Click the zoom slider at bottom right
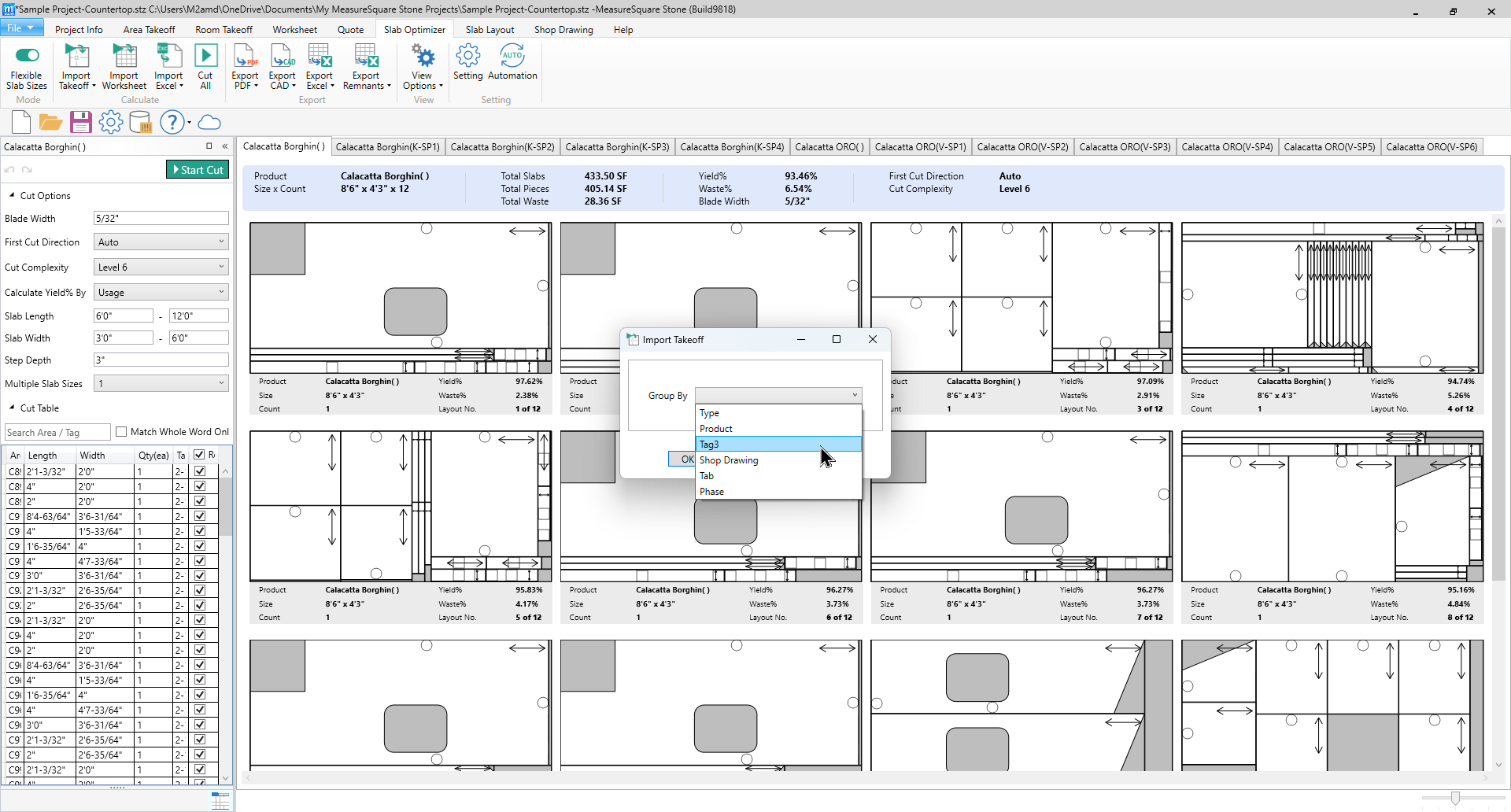Image resolution: width=1511 pixels, height=812 pixels. pos(1455,798)
